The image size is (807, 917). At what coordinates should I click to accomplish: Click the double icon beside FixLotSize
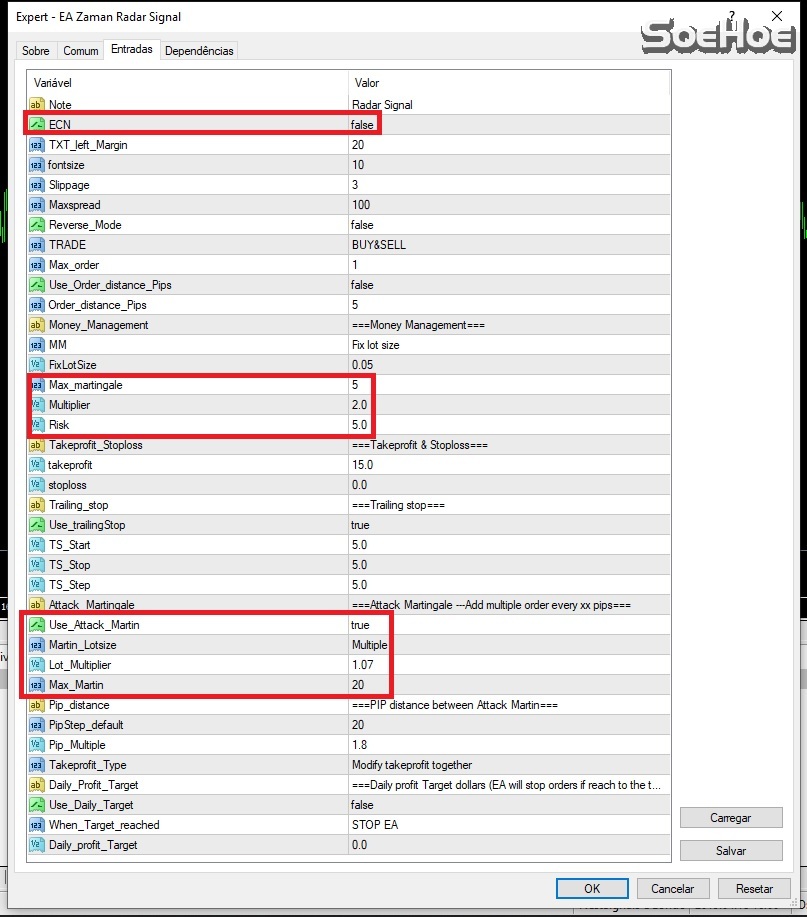(x=37, y=365)
